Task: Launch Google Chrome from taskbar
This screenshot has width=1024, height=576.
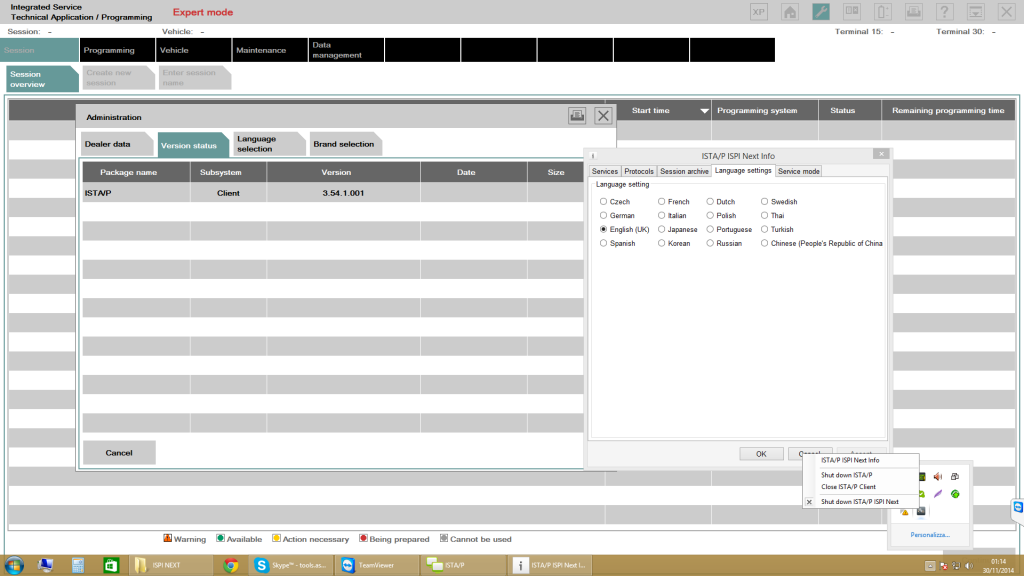Action: [231, 565]
